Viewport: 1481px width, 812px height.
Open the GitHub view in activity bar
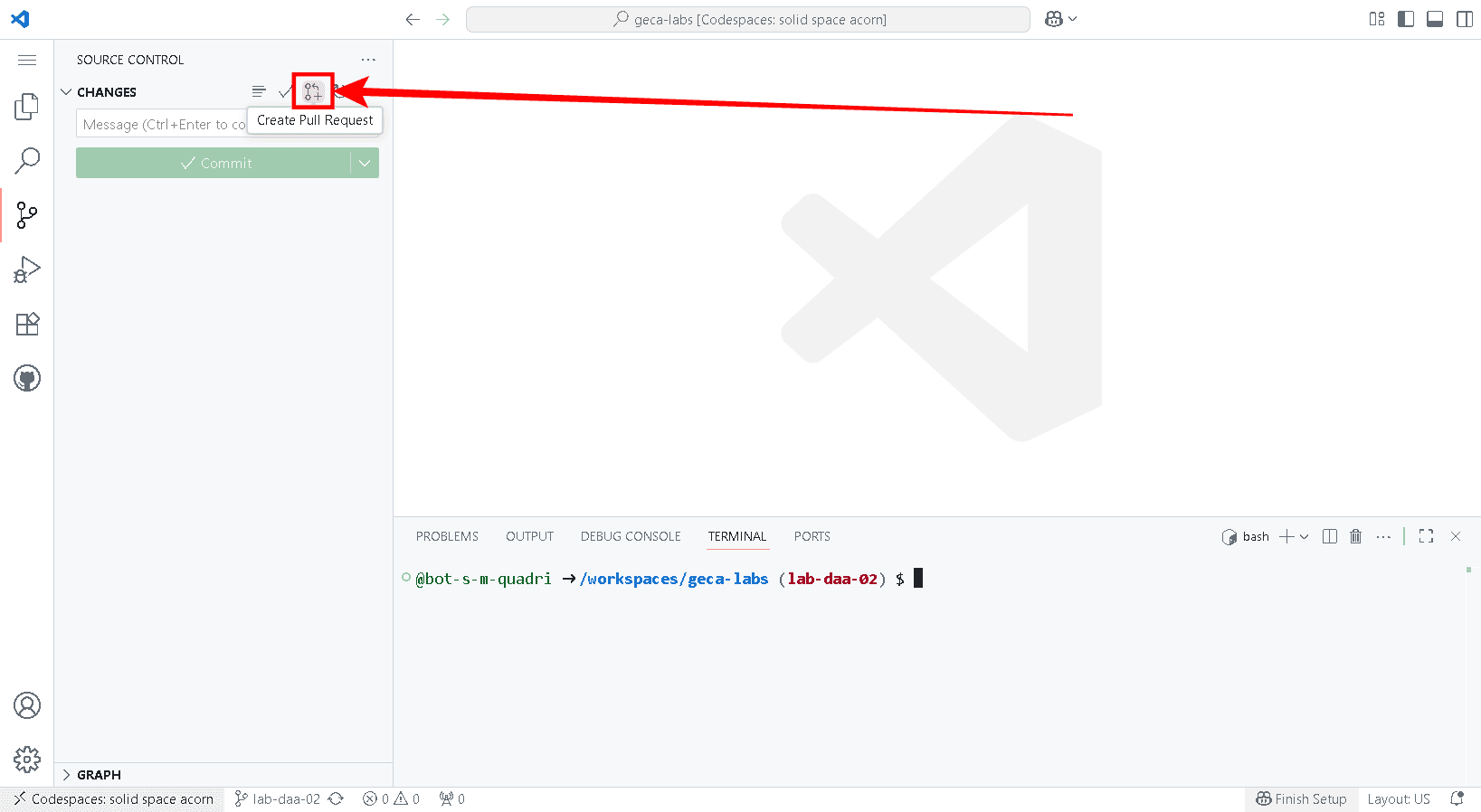tap(27, 378)
